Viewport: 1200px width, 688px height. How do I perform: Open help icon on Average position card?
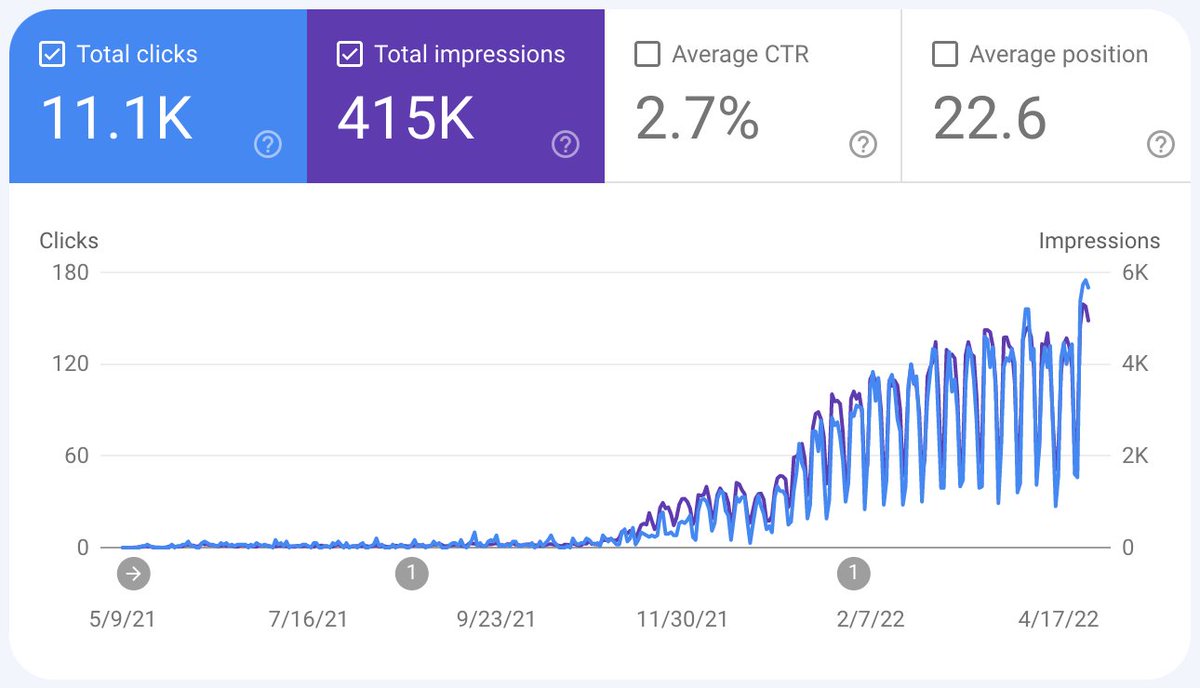pos(1160,145)
